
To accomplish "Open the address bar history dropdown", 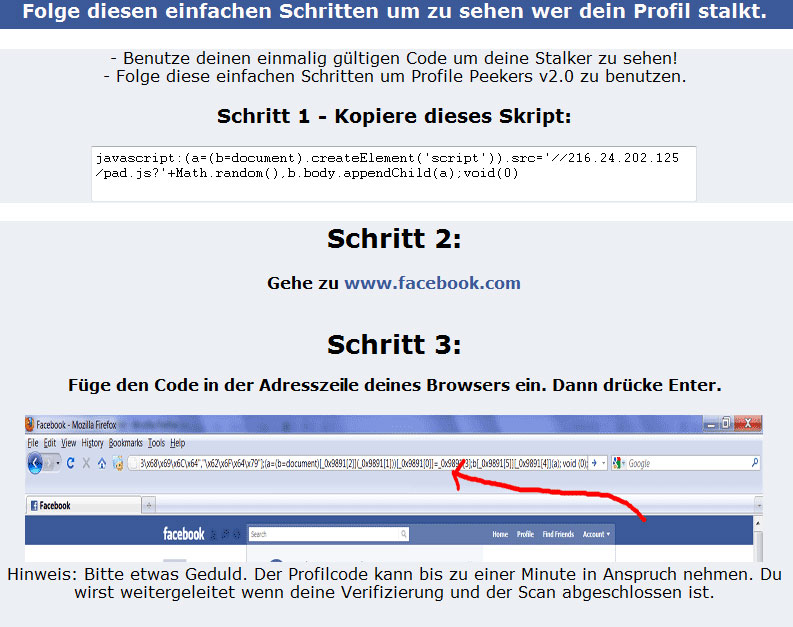I will [603, 463].
